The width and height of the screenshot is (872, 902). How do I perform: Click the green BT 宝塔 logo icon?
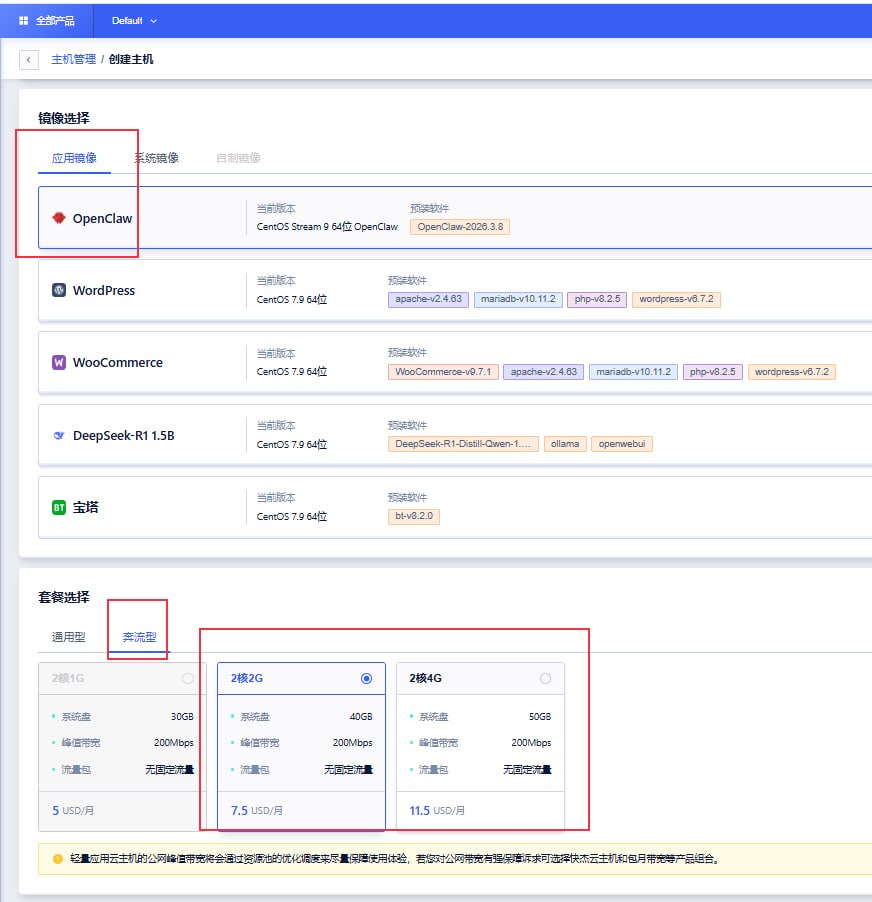coord(59,507)
